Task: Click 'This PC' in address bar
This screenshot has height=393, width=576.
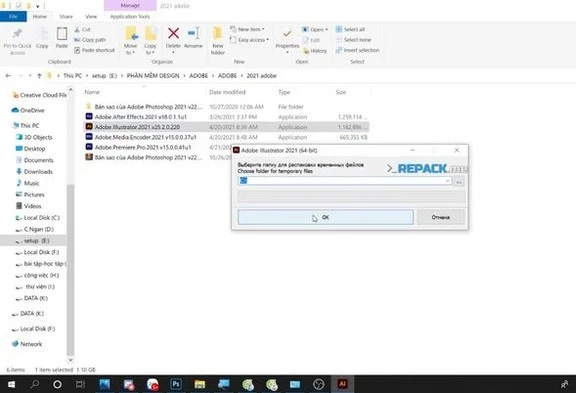Action: [x=72, y=76]
